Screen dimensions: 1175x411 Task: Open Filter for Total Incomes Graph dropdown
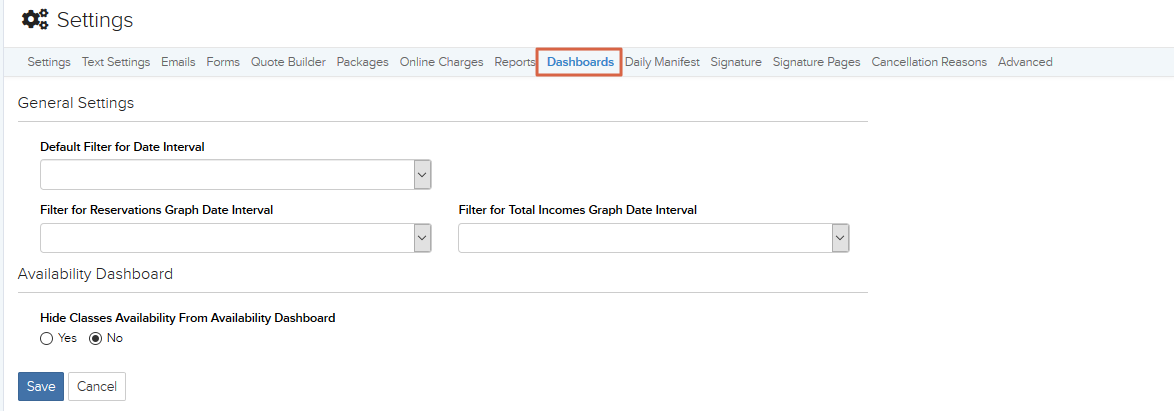654,238
